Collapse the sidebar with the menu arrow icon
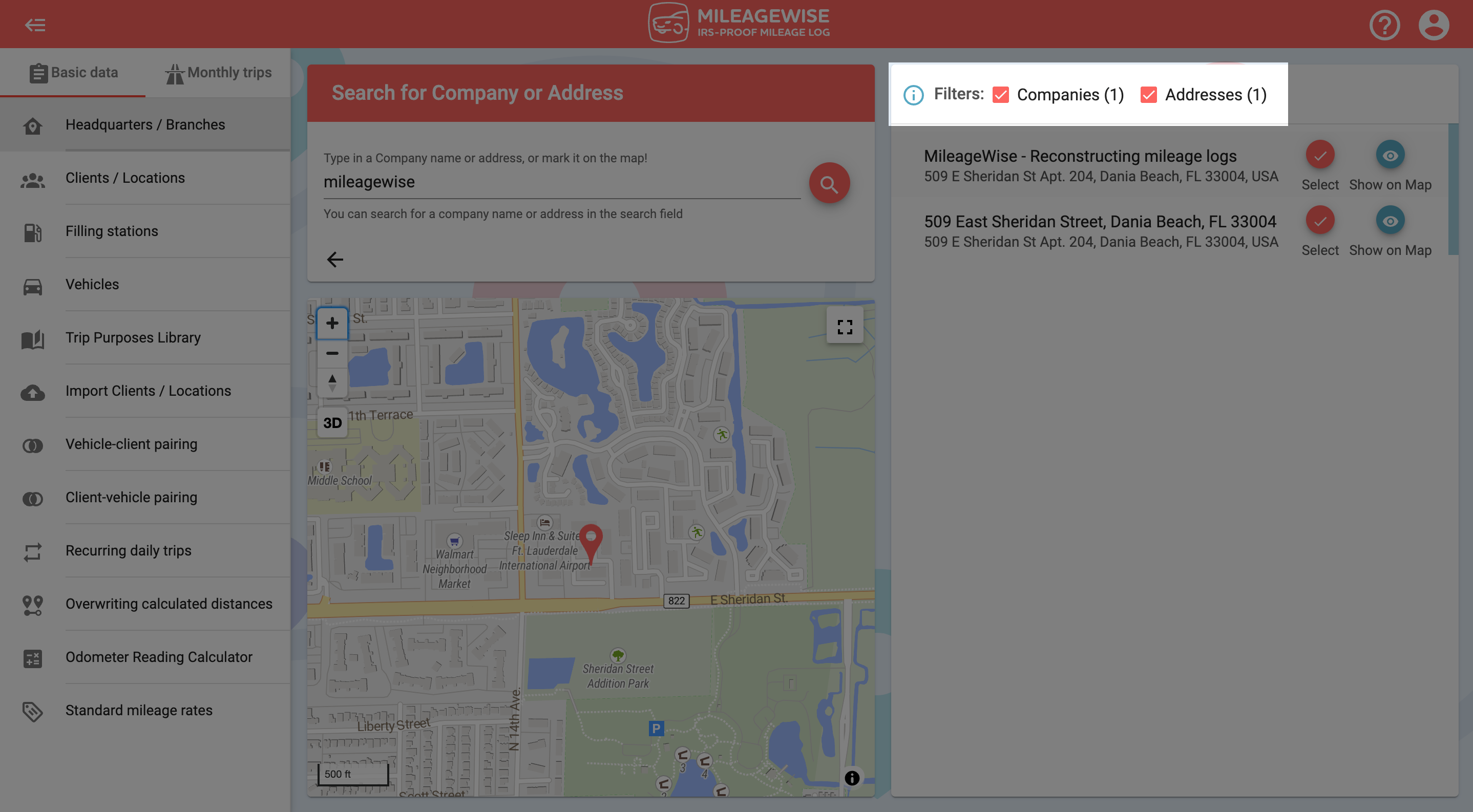 click(x=35, y=25)
